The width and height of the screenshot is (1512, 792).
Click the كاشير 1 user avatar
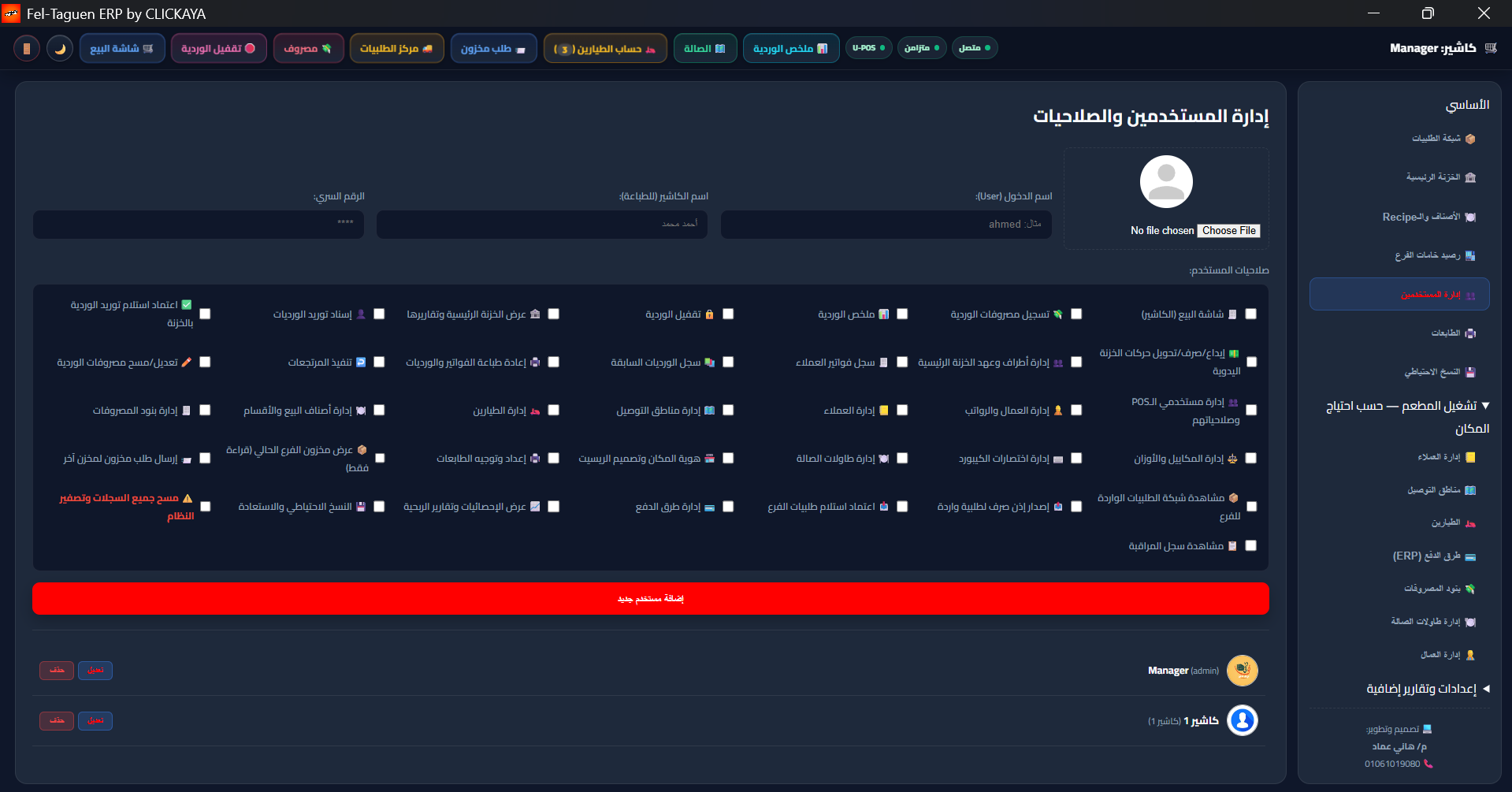[1243, 720]
